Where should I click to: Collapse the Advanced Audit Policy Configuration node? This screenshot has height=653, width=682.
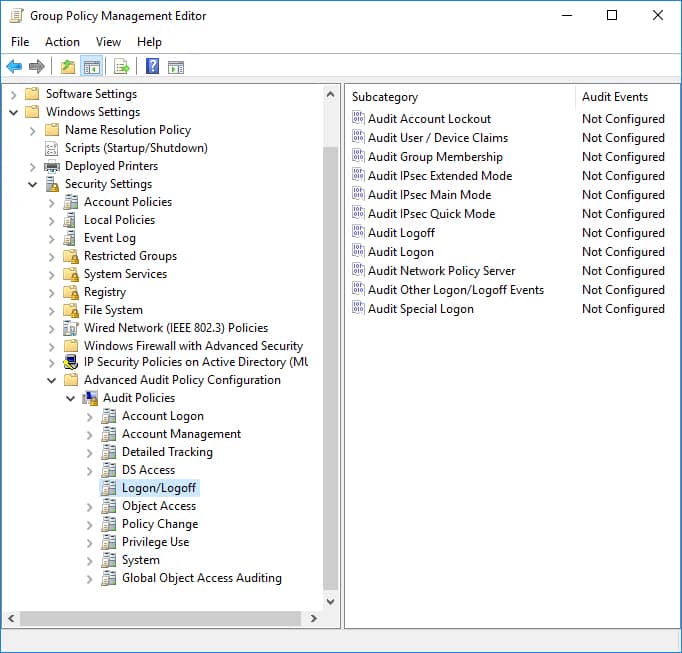click(52, 381)
